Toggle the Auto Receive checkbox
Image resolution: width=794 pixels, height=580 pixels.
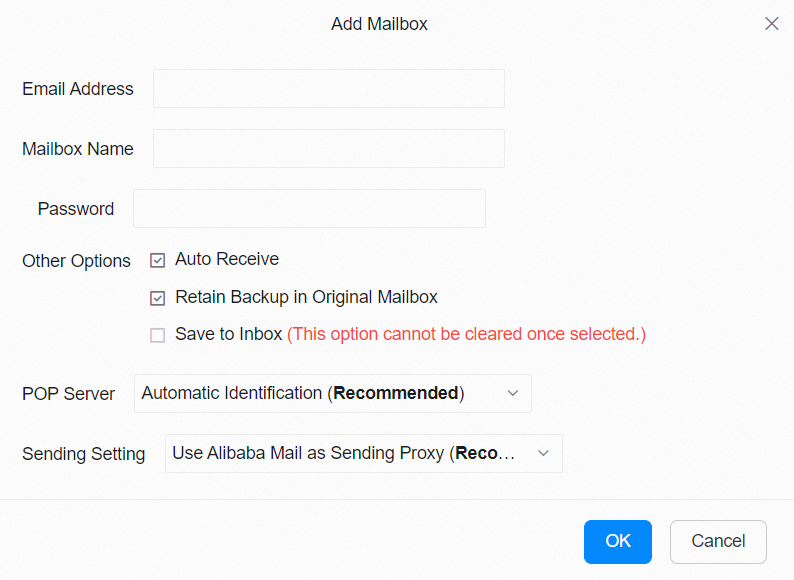[x=158, y=260]
